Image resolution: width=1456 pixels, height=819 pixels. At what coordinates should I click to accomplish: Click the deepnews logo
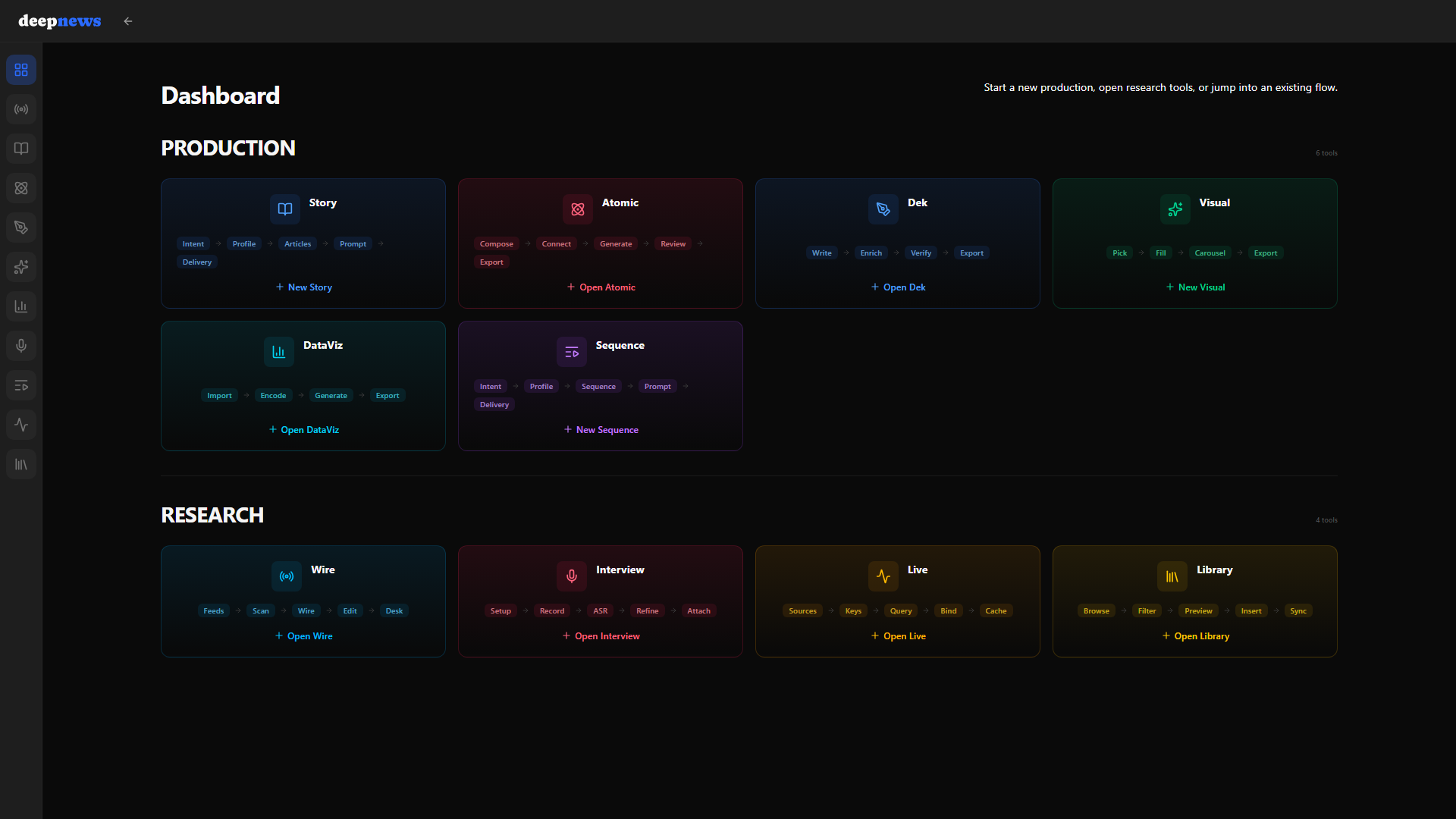[60, 21]
